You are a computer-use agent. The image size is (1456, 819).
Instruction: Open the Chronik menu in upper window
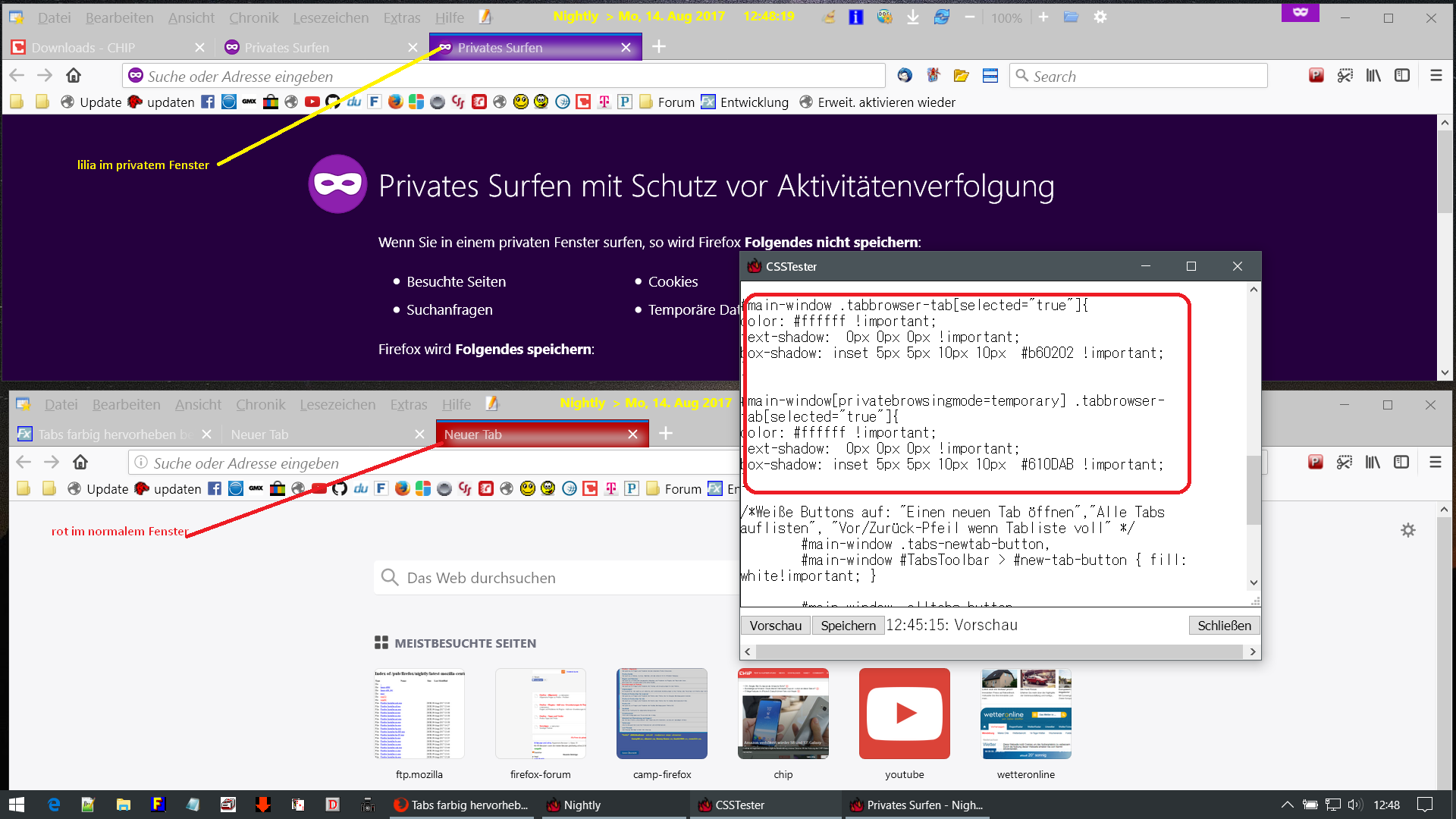(x=253, y=17)
